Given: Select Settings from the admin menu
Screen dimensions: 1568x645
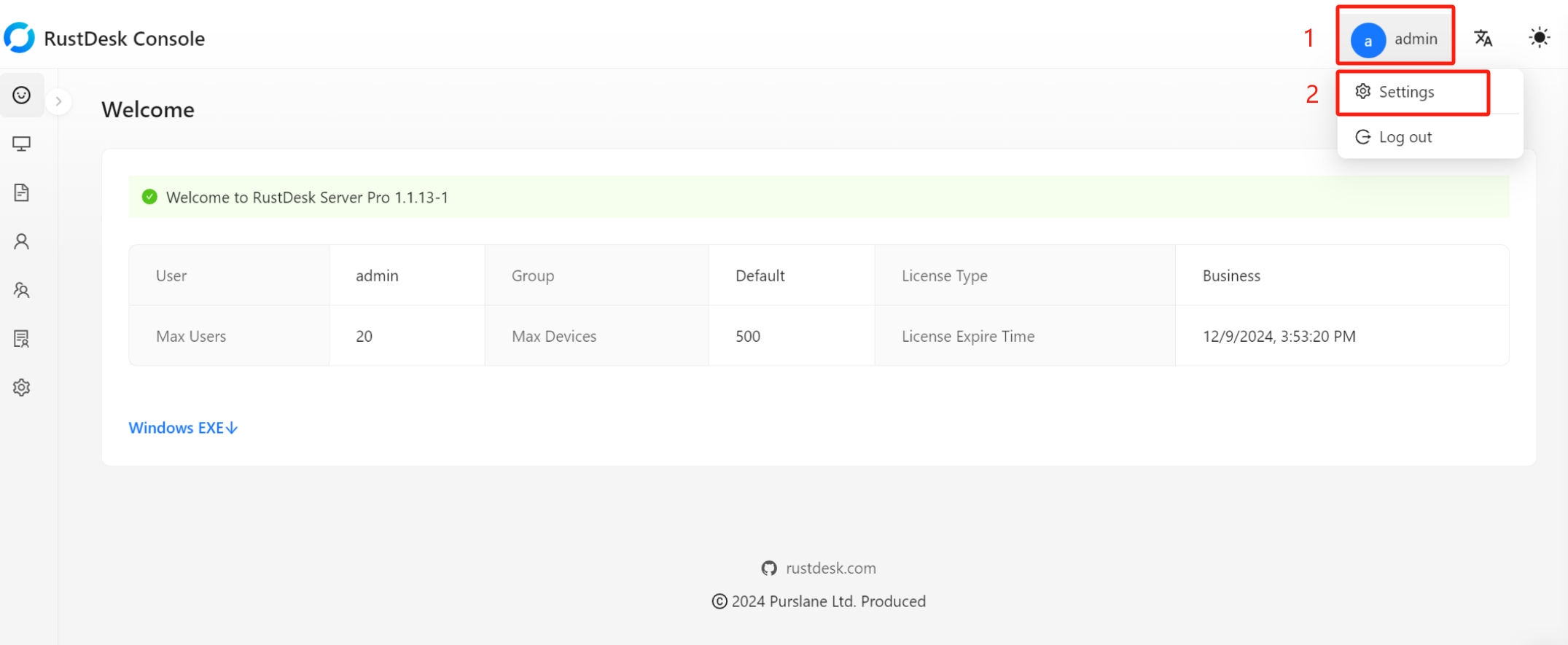Looking at the screenshot, I should pyautogui.click(x=1405, y=92).
